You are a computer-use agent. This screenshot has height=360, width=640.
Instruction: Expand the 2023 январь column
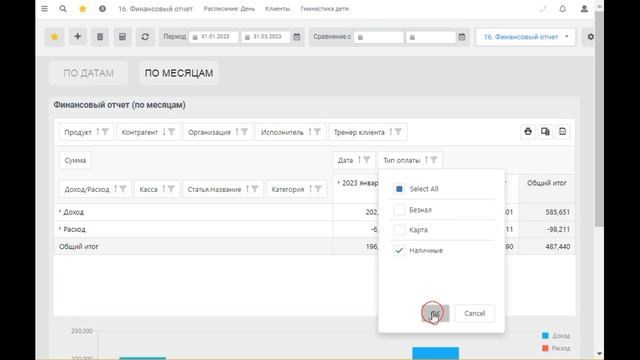(x=338, y=183)
